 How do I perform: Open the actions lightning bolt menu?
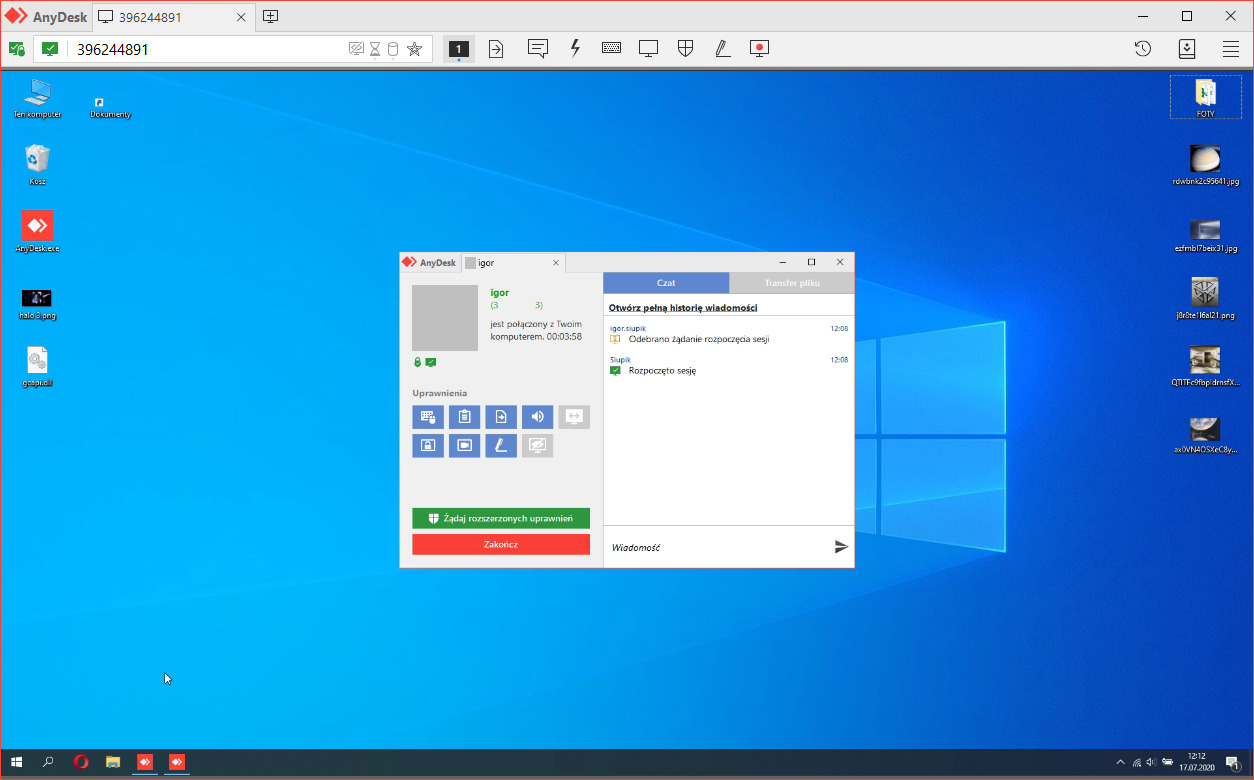click(575, 48)
